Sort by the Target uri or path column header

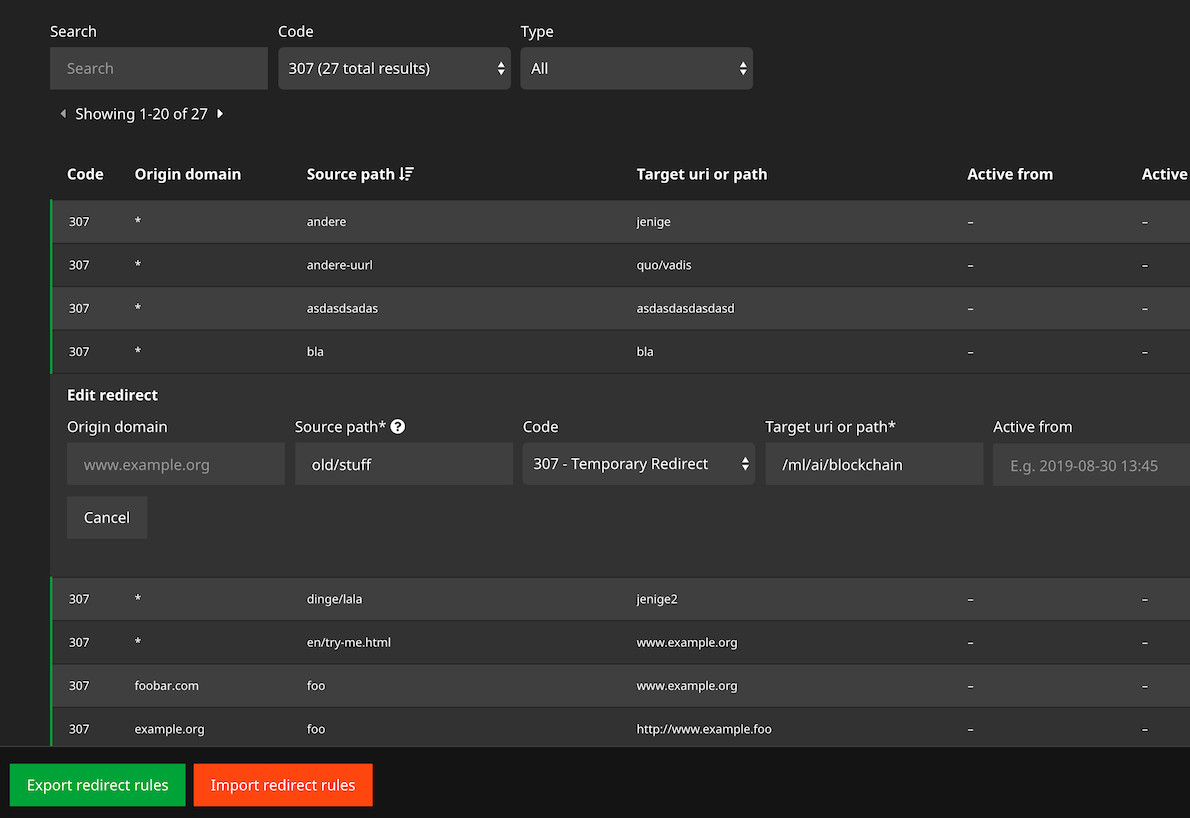coord(702,174)
